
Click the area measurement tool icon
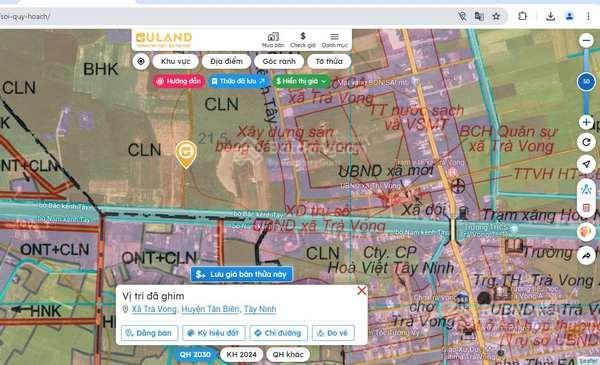[x=586, y=189]
